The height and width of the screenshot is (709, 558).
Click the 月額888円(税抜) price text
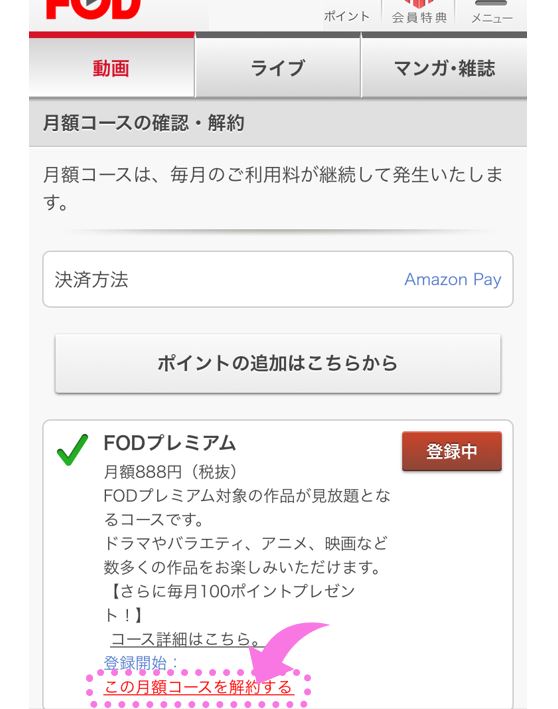click(x=170, y=472)
